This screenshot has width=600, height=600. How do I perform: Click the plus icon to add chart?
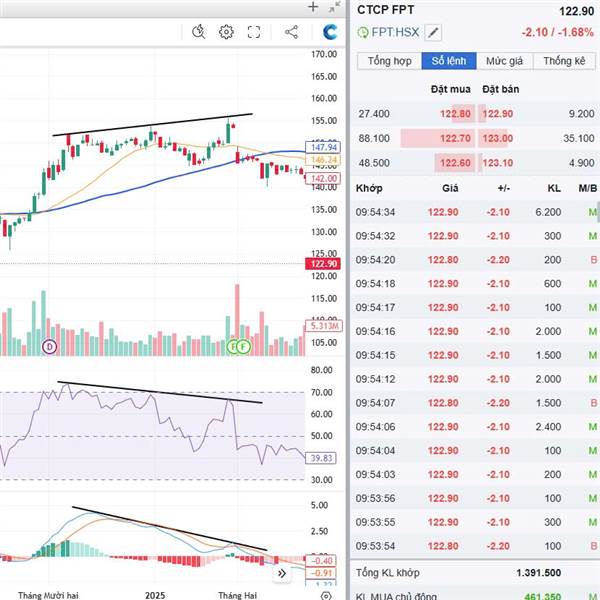point(313,7)
